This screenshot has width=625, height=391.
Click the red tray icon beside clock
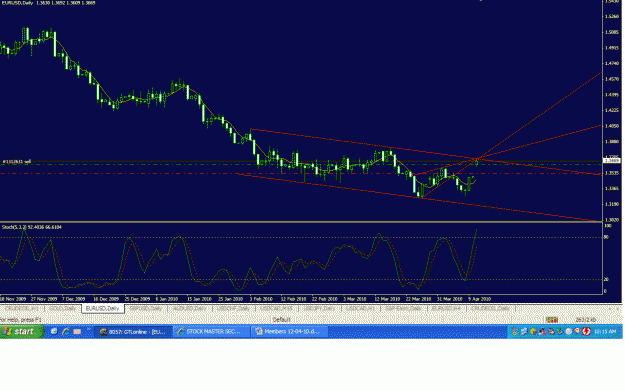(586, 332)
